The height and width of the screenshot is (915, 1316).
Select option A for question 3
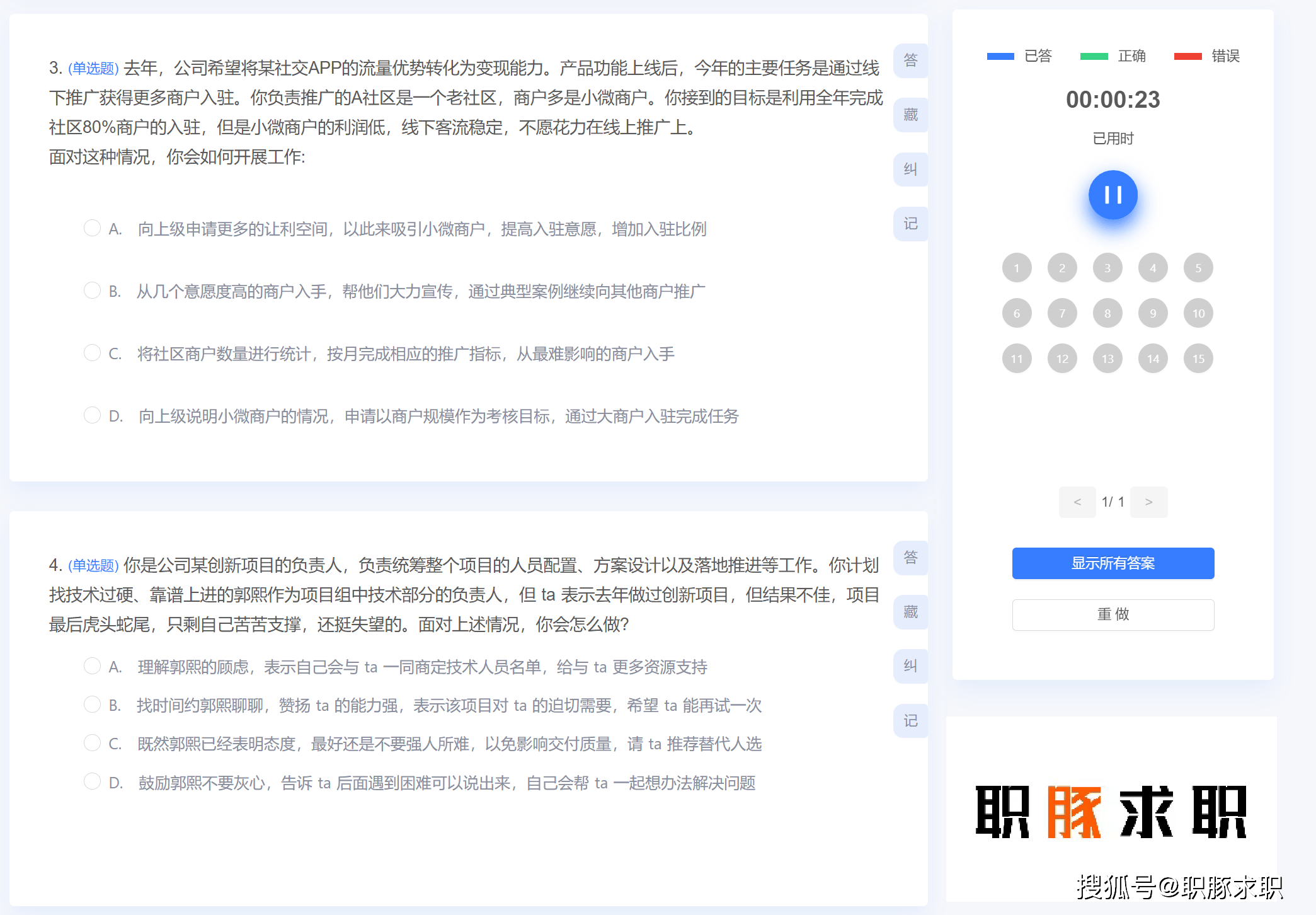(92, 228)
